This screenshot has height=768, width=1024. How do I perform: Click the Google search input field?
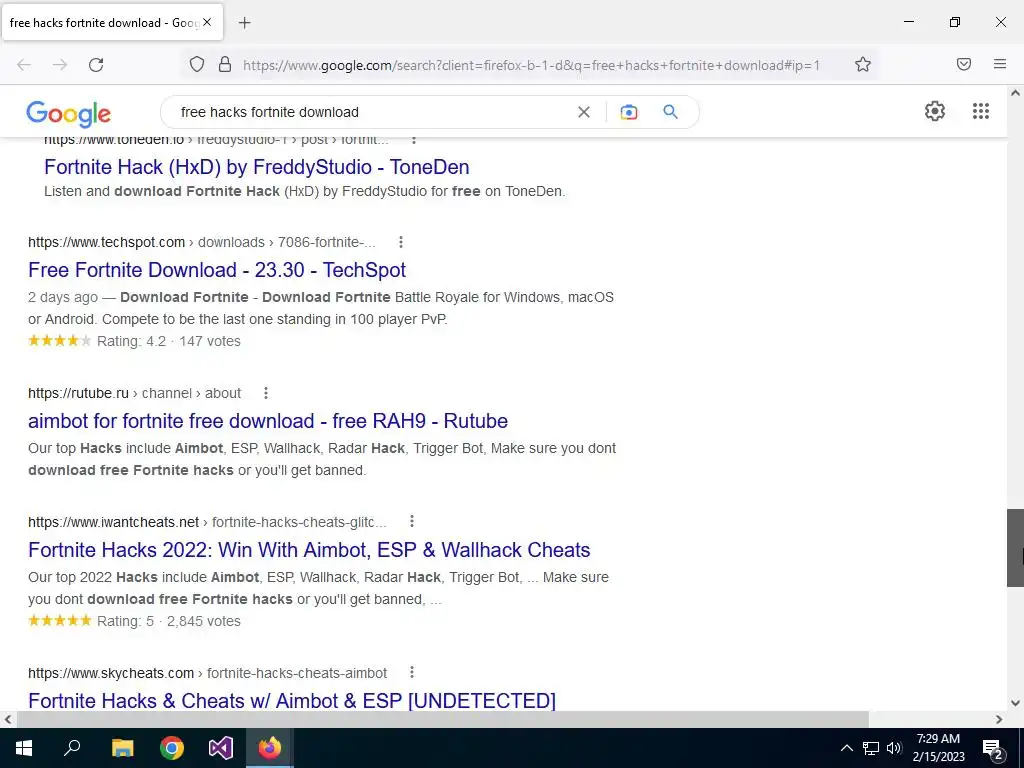(x=372, y=112)
